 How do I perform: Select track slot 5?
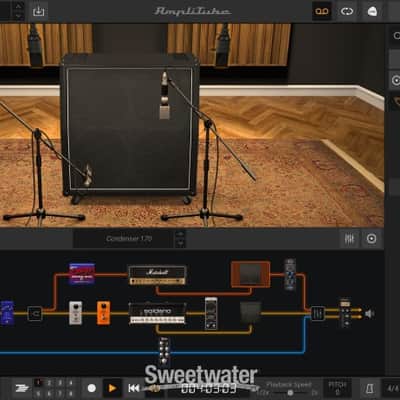pos(38,394)
